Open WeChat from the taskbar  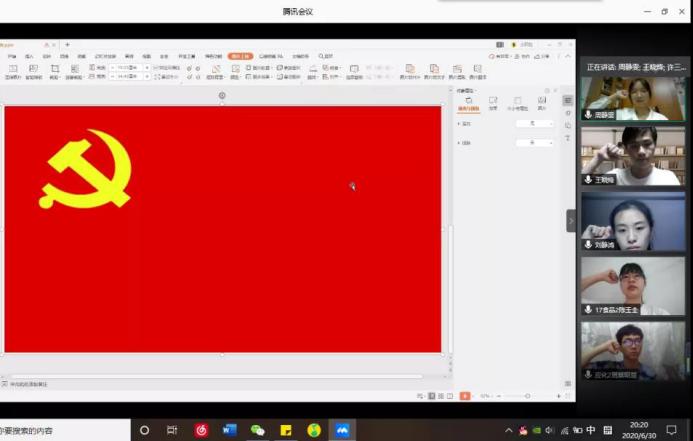[x=257, y=430]
